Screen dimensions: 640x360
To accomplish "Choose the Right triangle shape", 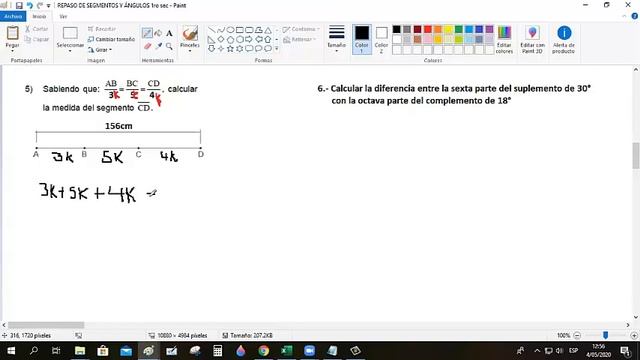I will point(211,39).
